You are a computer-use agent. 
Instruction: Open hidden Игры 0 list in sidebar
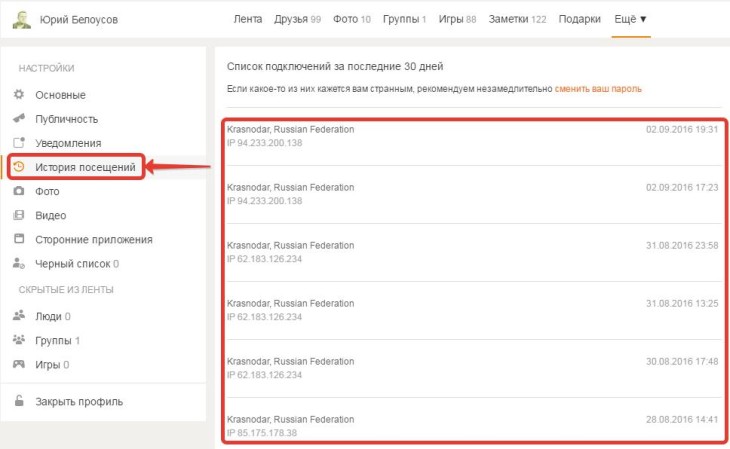click(x=52, y=365)
